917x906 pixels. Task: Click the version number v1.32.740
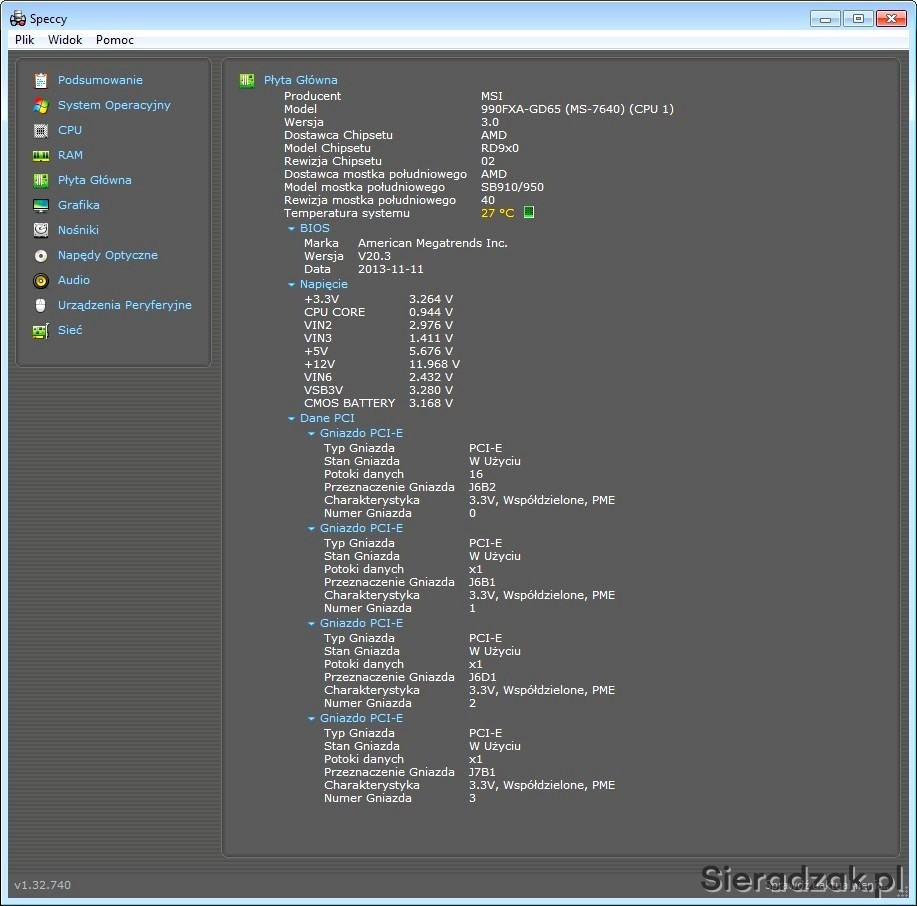43,885
